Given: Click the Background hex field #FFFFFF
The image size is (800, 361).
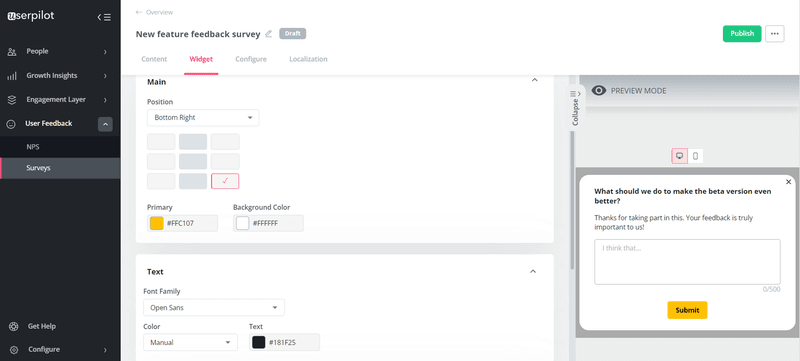Looking at the screenshot, I should point(268,223).
